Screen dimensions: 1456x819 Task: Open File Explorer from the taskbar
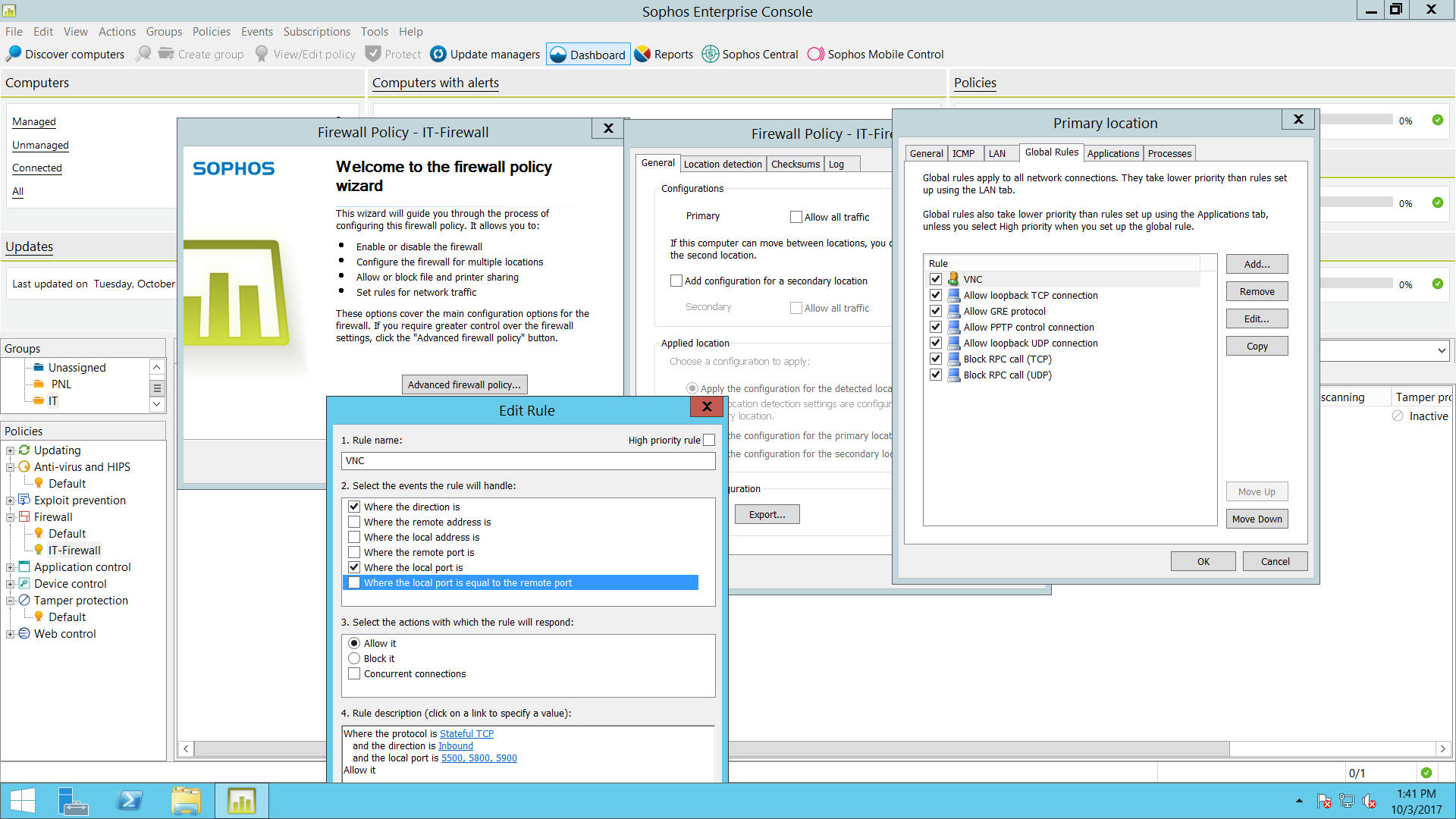pos(186,801)
